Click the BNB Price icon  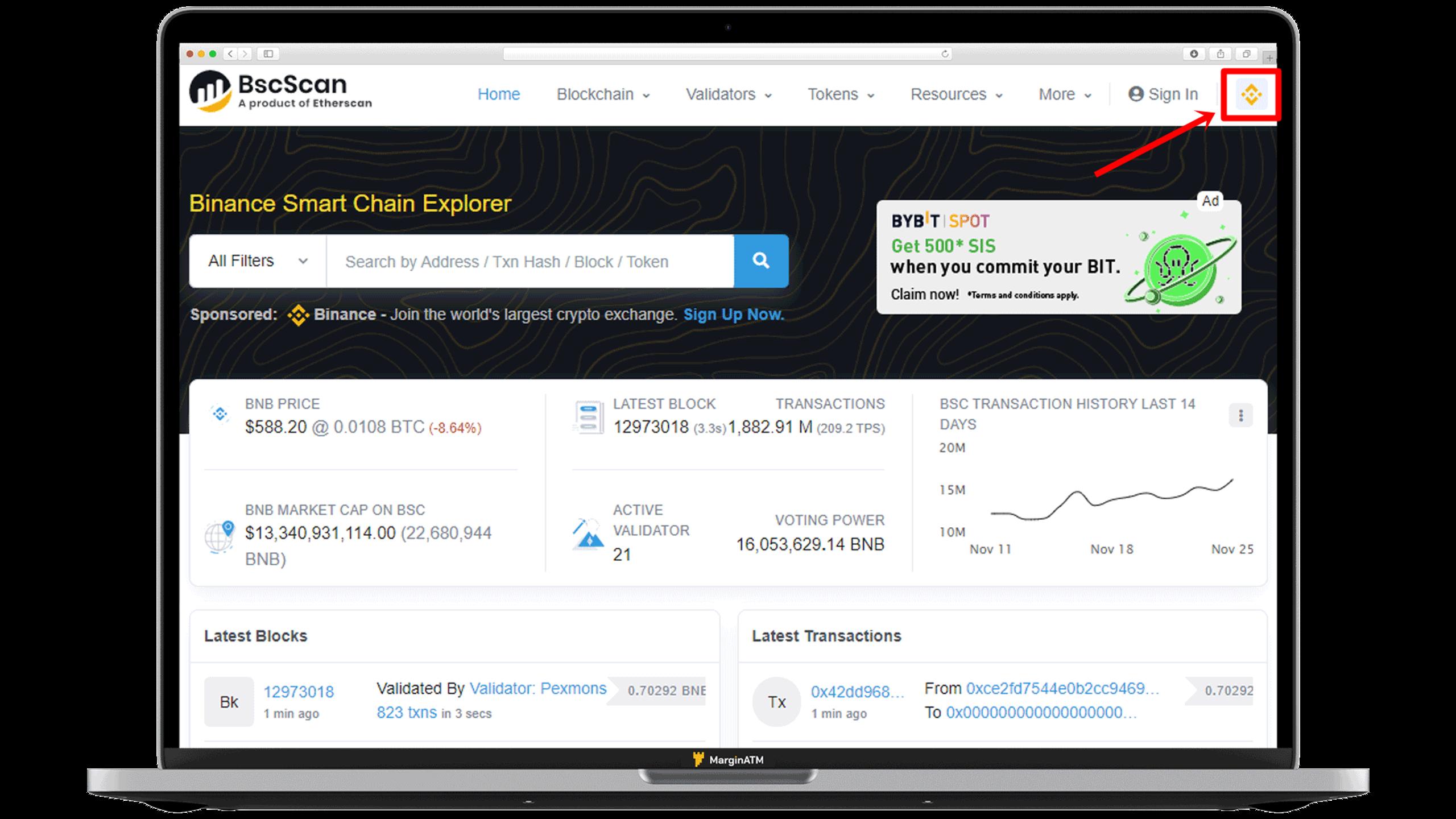pyautogui.click(x=219, y=414)
